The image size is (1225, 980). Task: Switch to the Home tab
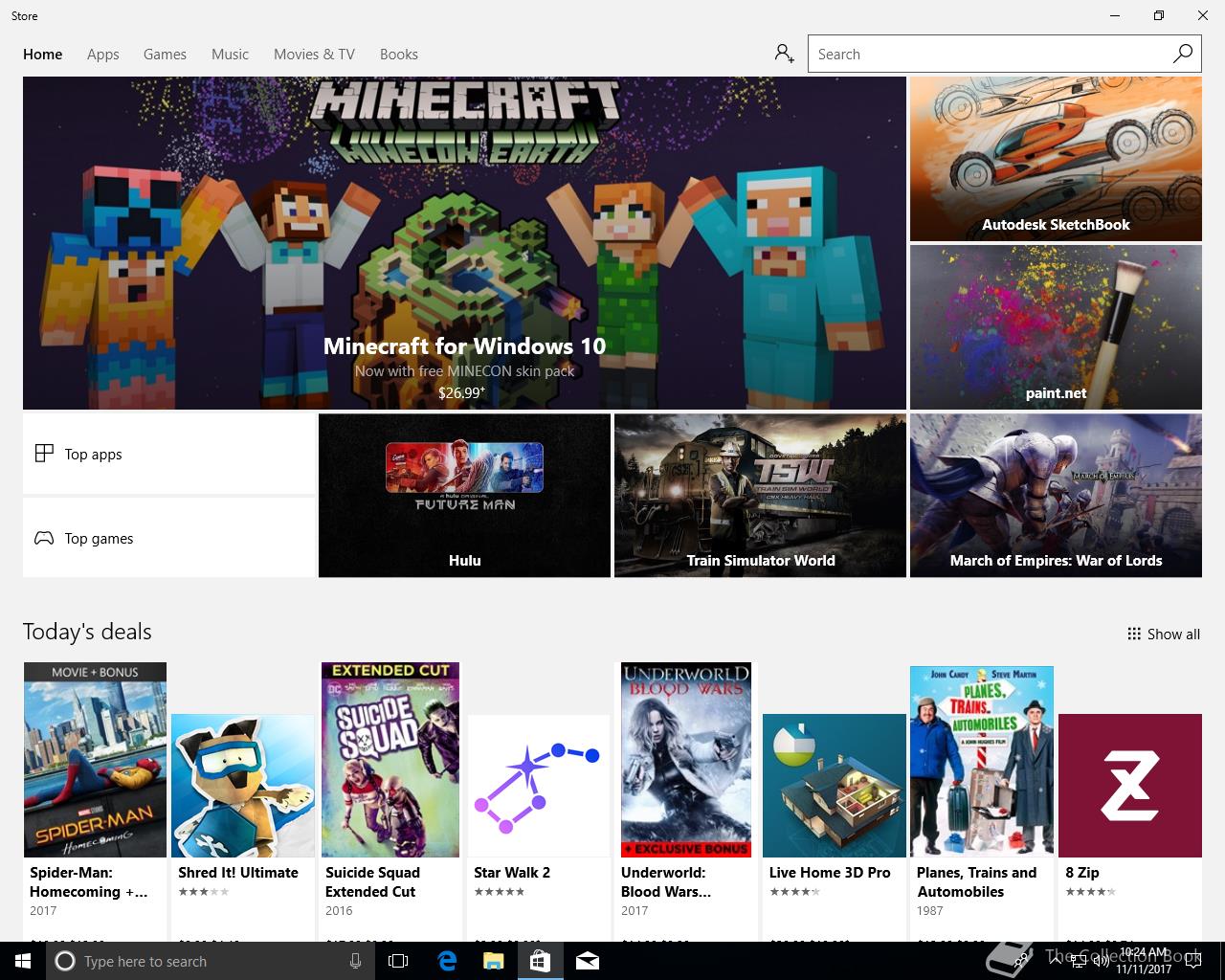click(x=43, y=55)
